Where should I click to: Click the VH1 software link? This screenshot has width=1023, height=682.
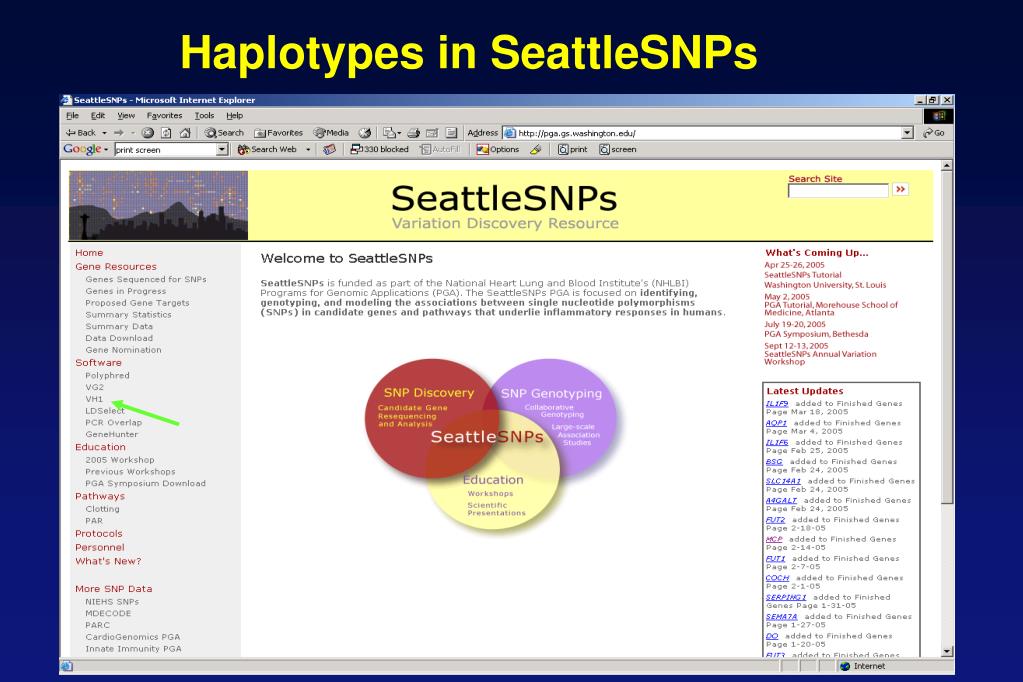click(x=94, y=399)
